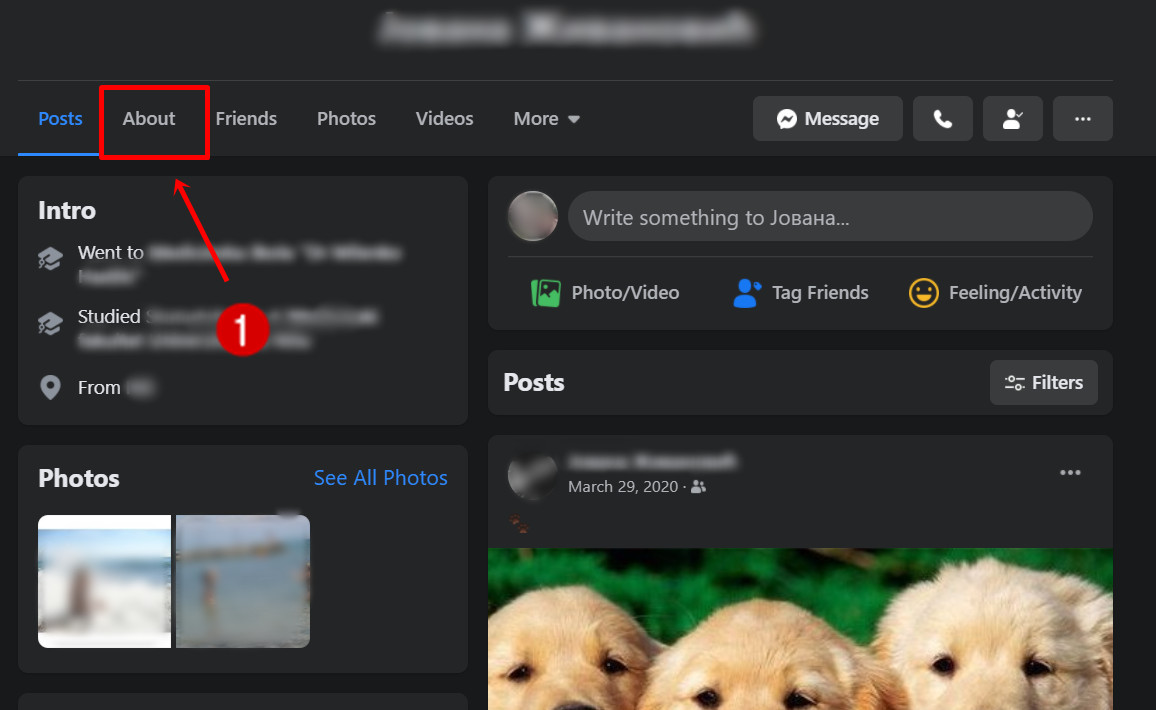This screenshot has height=710, width=1156.
Task: Open profile options three-dot menu
Action: point(1082,119)
